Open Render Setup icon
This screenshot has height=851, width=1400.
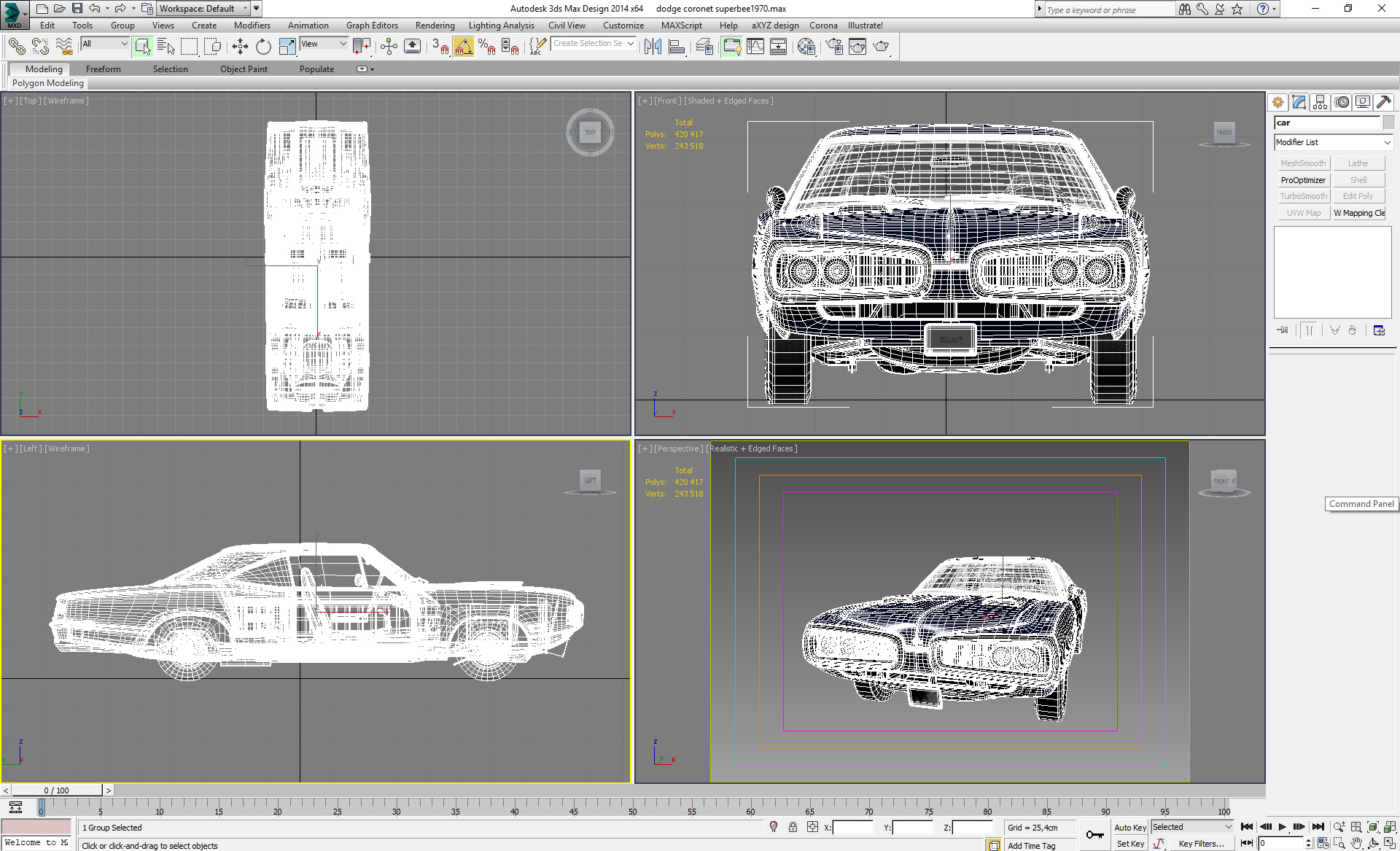tap(834, 47)
